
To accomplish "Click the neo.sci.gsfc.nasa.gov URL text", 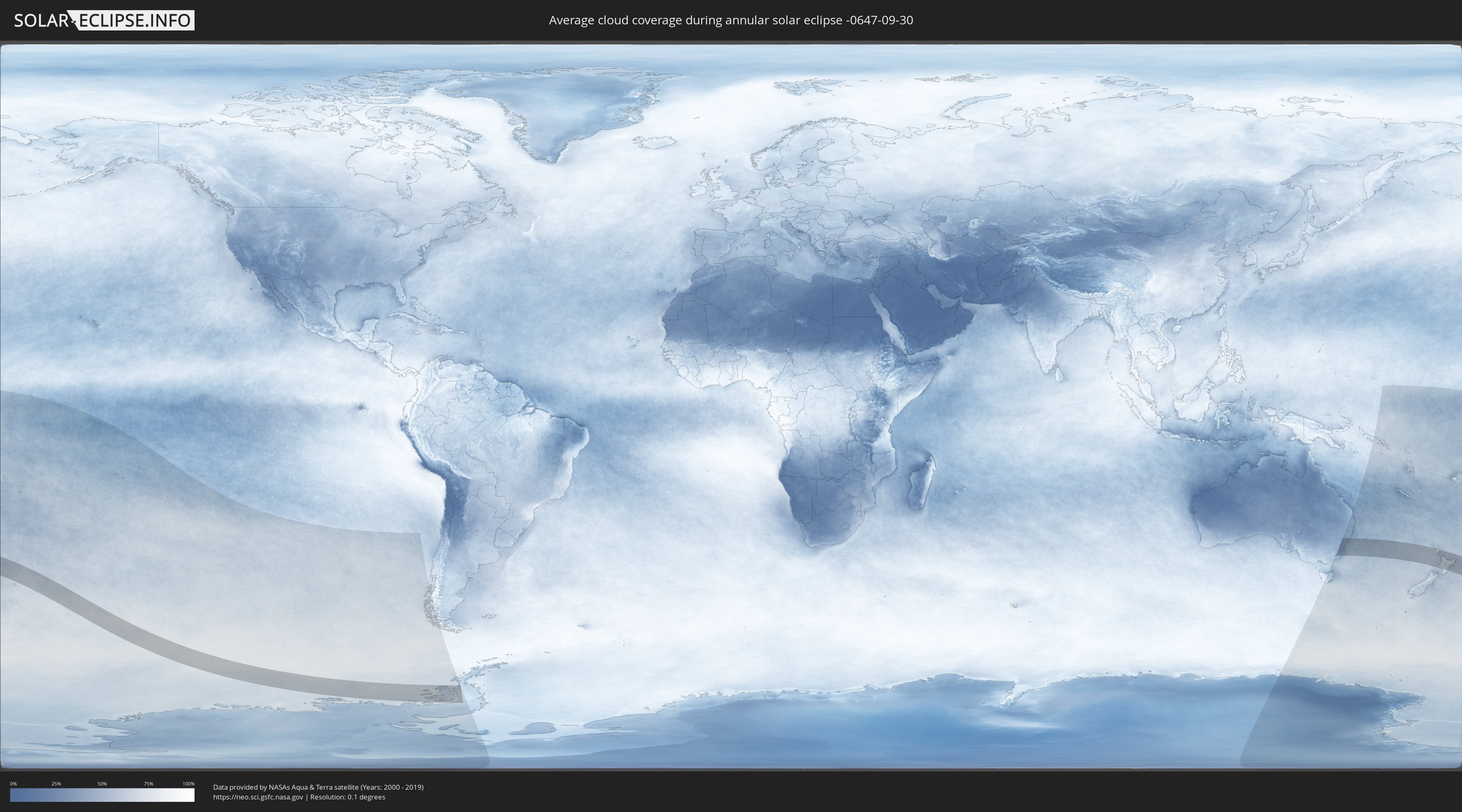I will point(258,797).
